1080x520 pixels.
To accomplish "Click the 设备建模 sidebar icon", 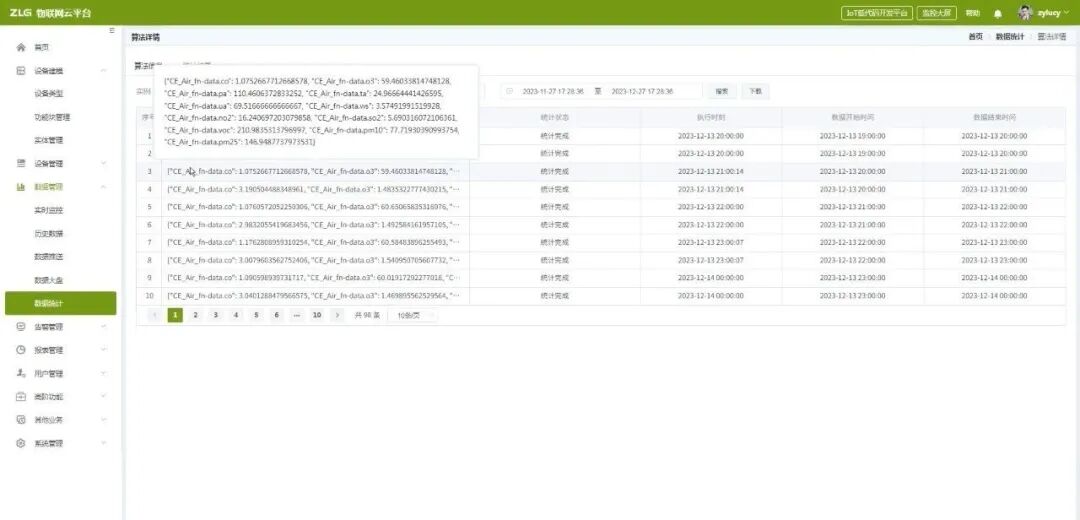I will tap(21, 71).
